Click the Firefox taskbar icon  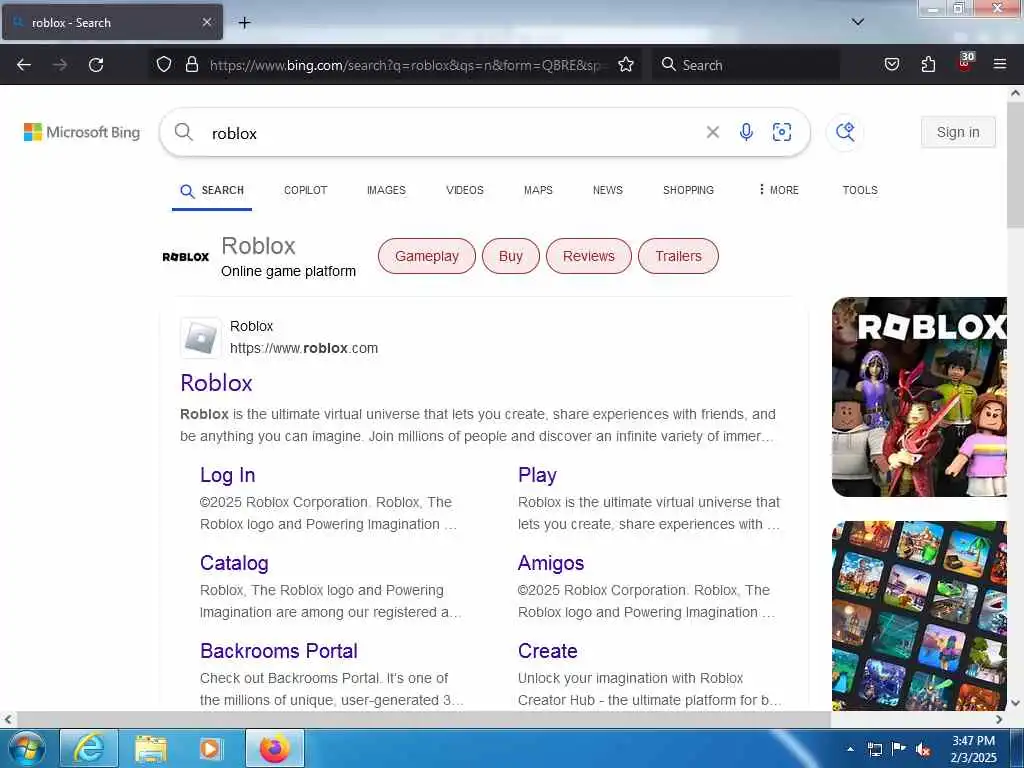click(x=274, y=748)
